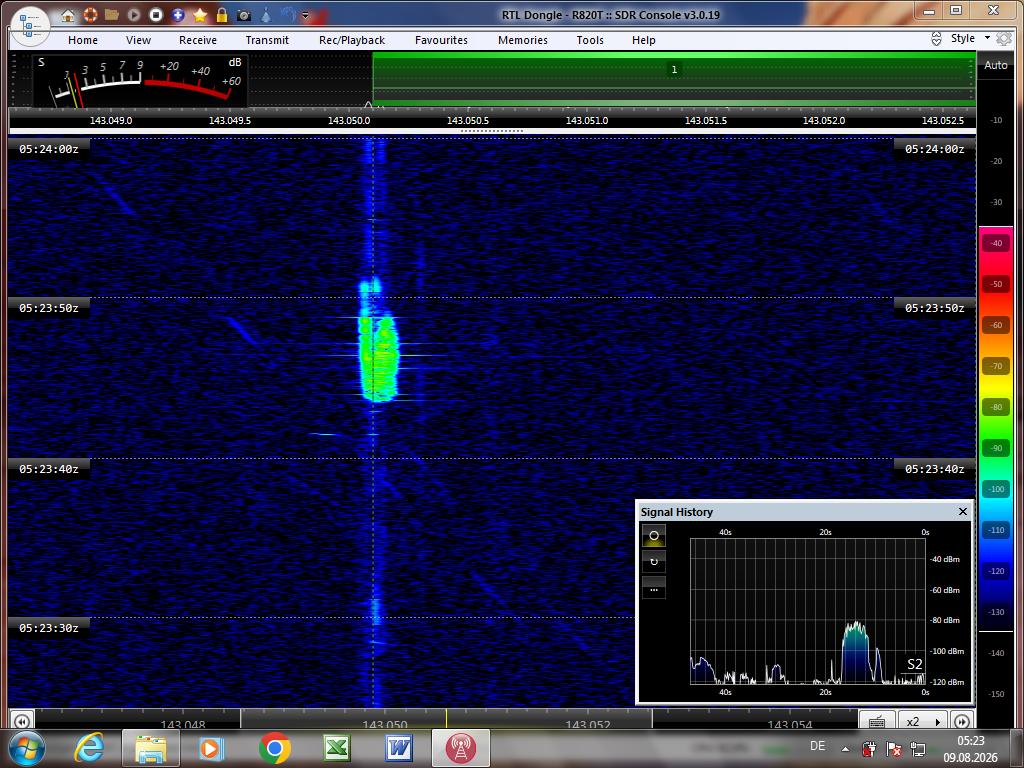Expand the quick access toolbar dropdown arrow
1024x768 pixels.
[305, 15]
